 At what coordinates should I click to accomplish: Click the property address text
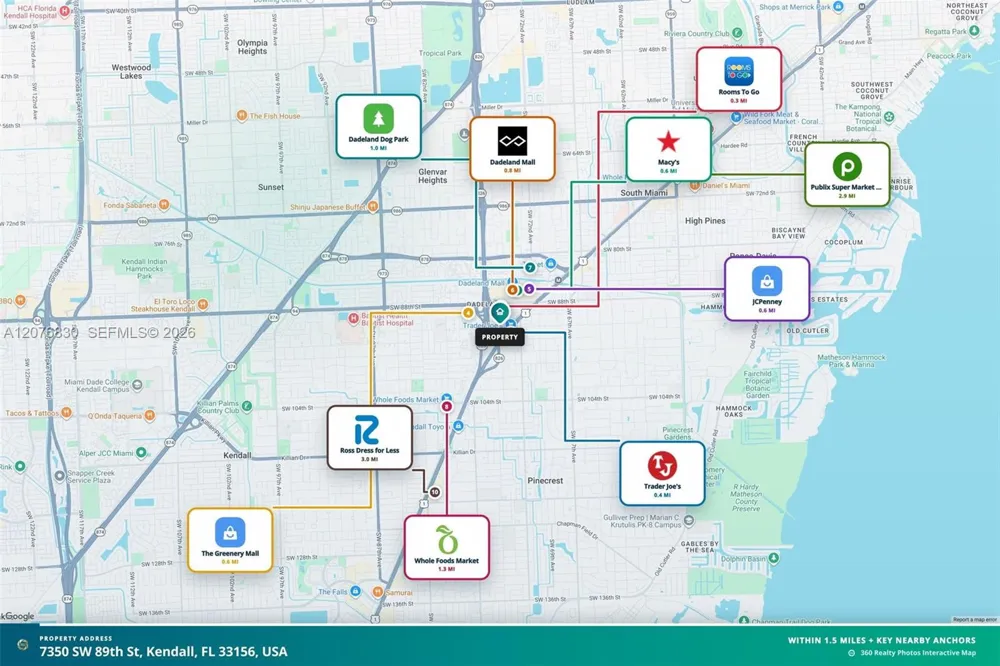click(x=163, y=651)
